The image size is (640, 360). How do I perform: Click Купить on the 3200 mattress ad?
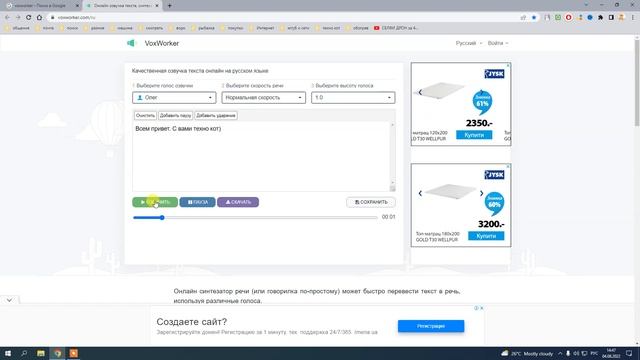click(486, 236)
